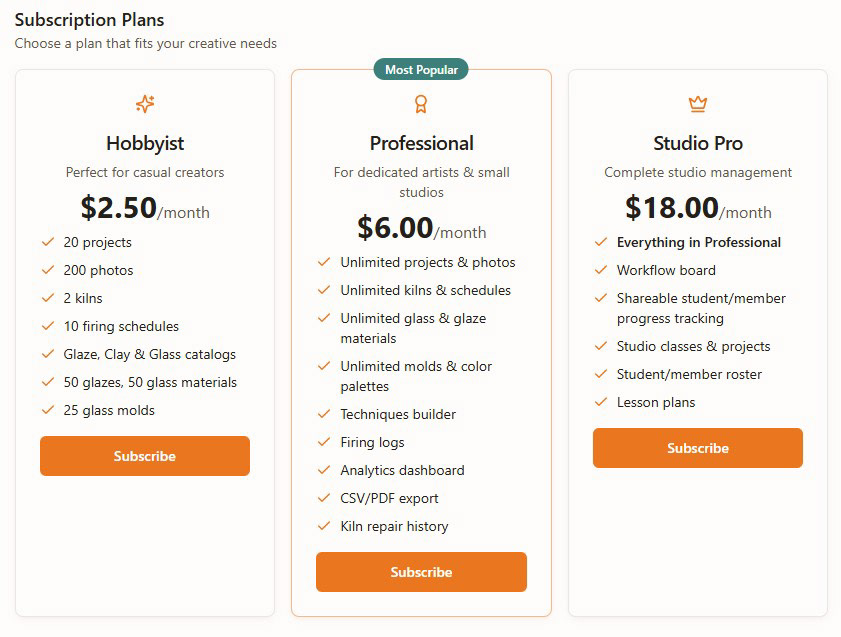
Task: Click checkmark beside "25 glass molds"
Action: pyautogui.click(x=48, y=410)
